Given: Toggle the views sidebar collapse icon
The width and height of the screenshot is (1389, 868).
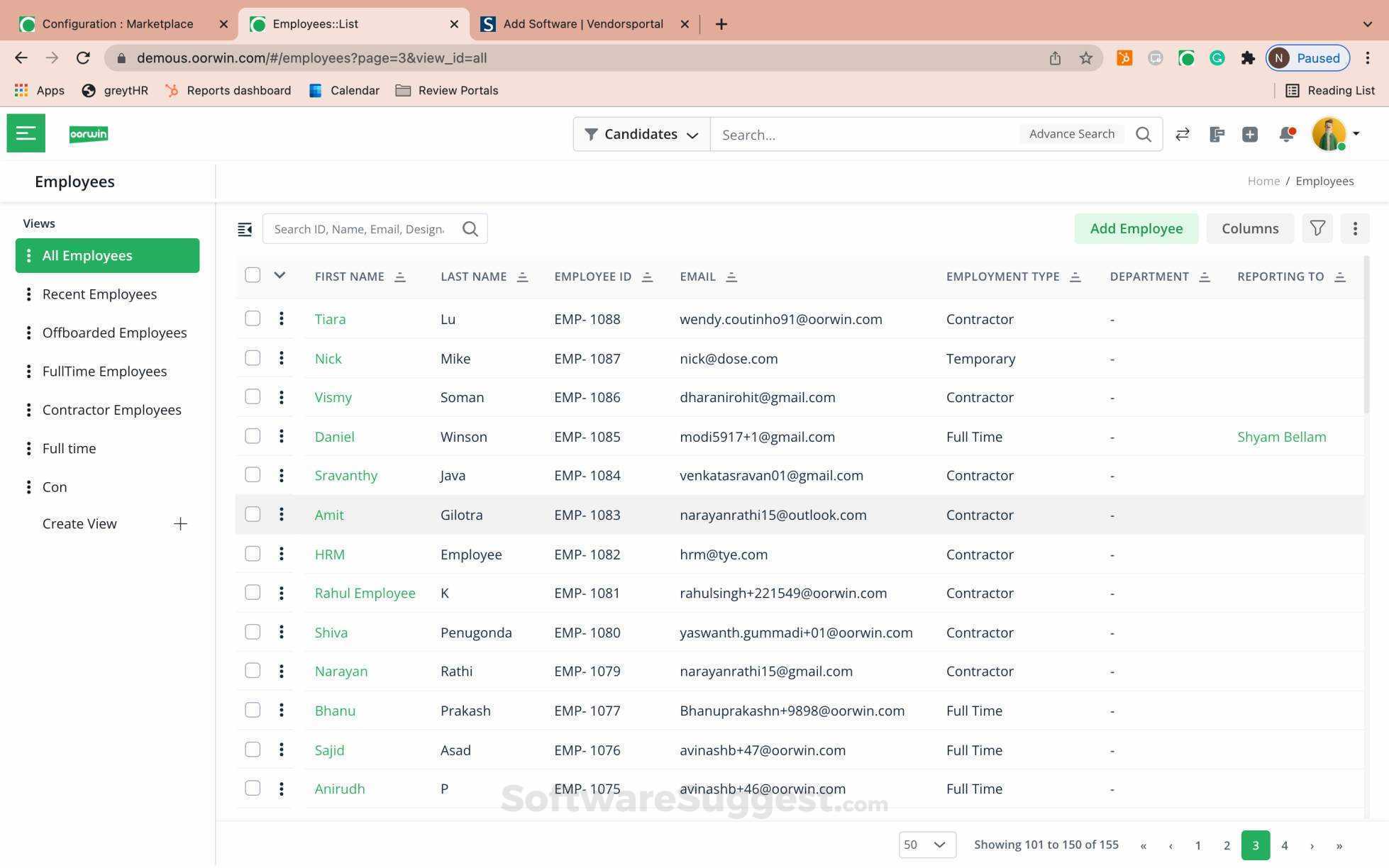Looking at the screenshot, I should 245,229.
